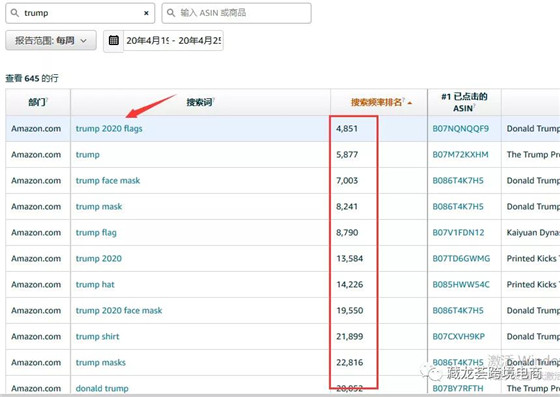Focus the ASIN or product input field
This screenshot has height=397, width=560.
point(236,13)
